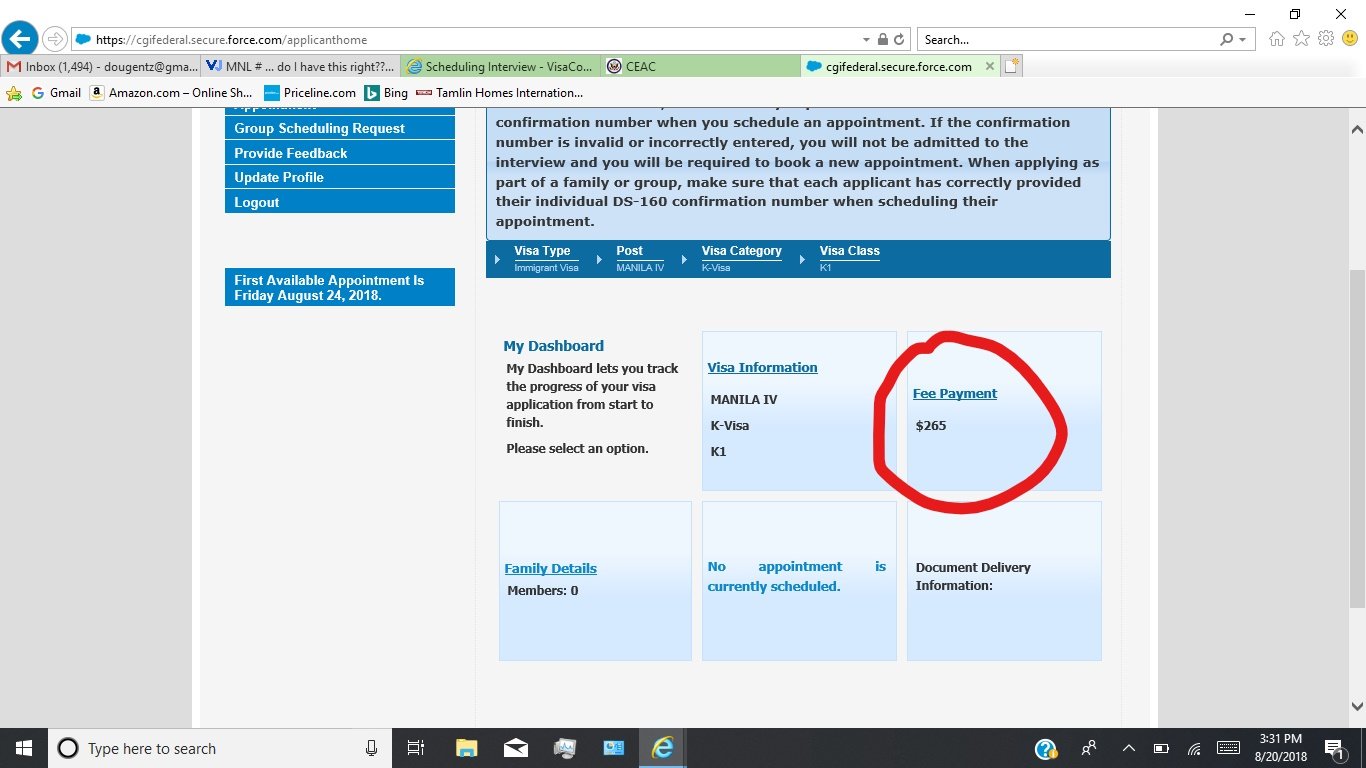Close the cgifederal.secure.force.com tab
The image size is (1366, 768).
[x=990, y=66]
